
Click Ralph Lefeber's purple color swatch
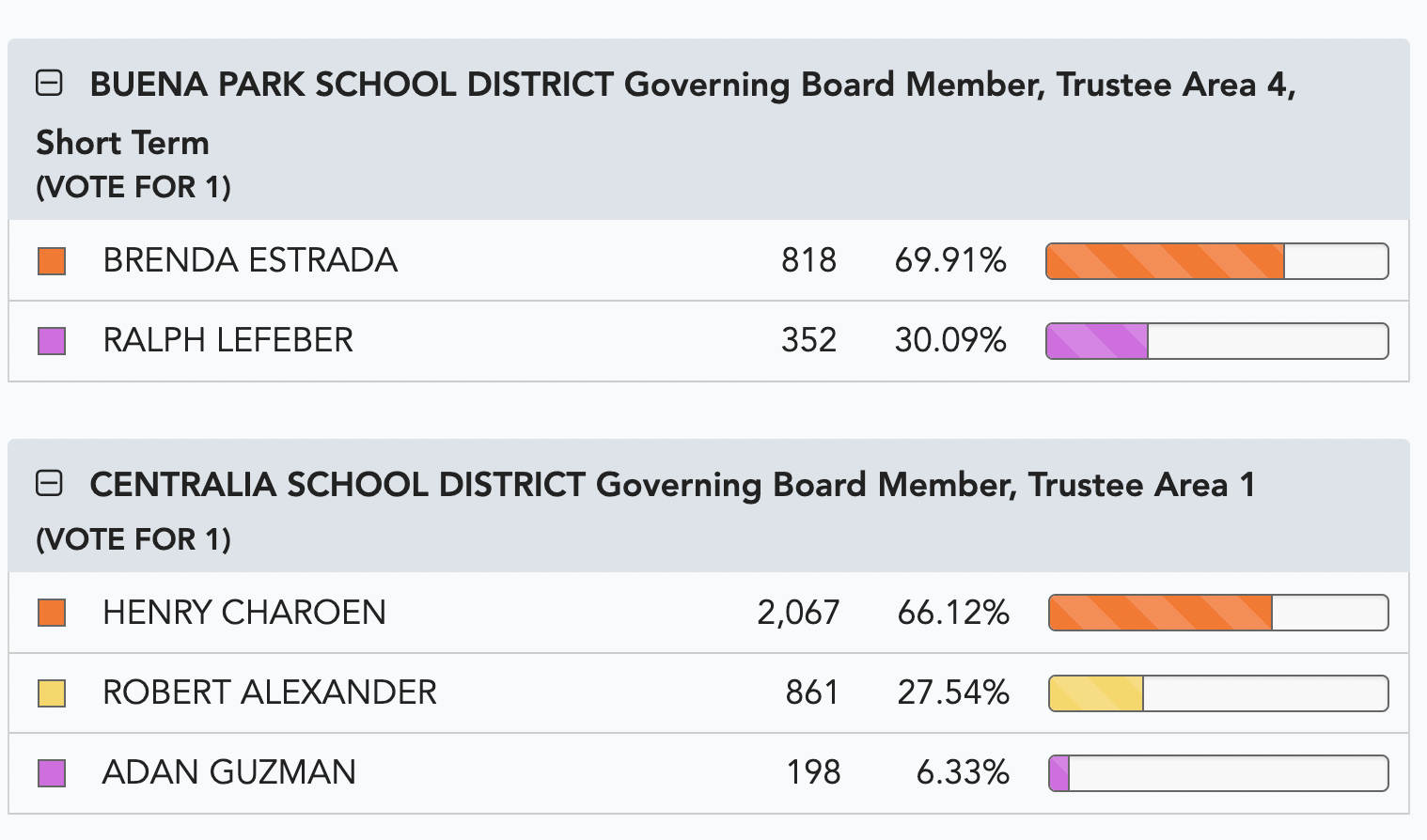point(52,341)
